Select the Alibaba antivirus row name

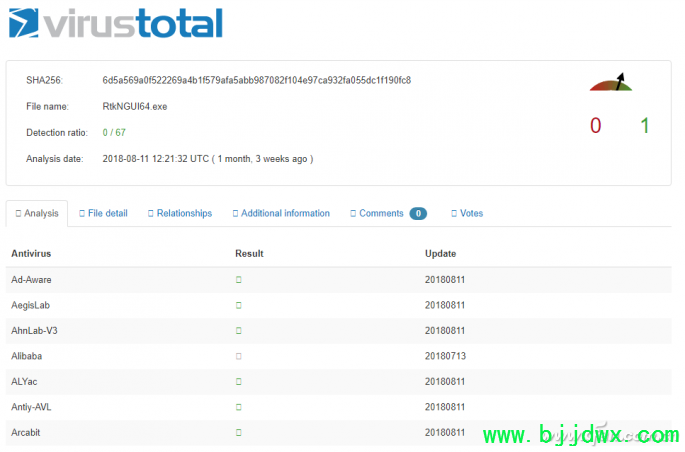tap(26, 356)
